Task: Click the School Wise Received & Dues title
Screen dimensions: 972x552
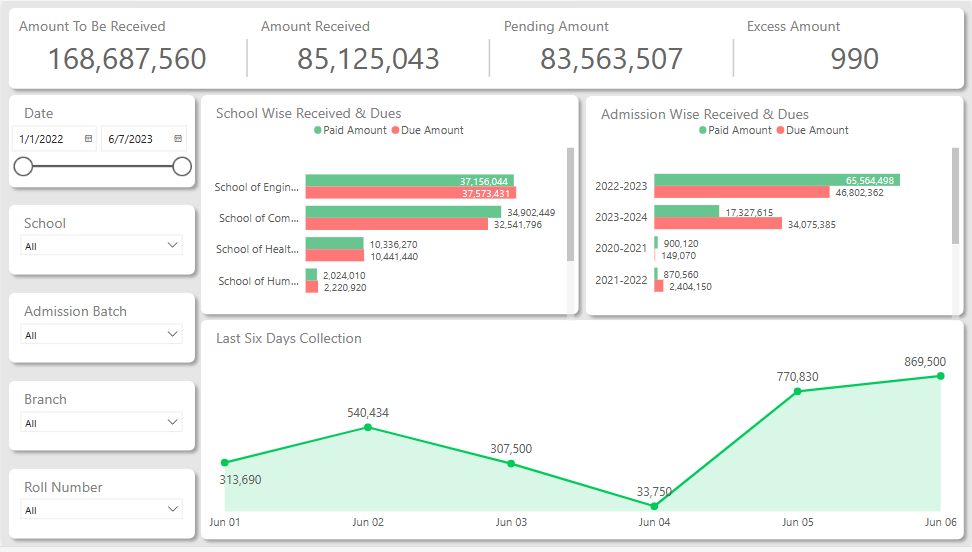Action: point(308,114)
